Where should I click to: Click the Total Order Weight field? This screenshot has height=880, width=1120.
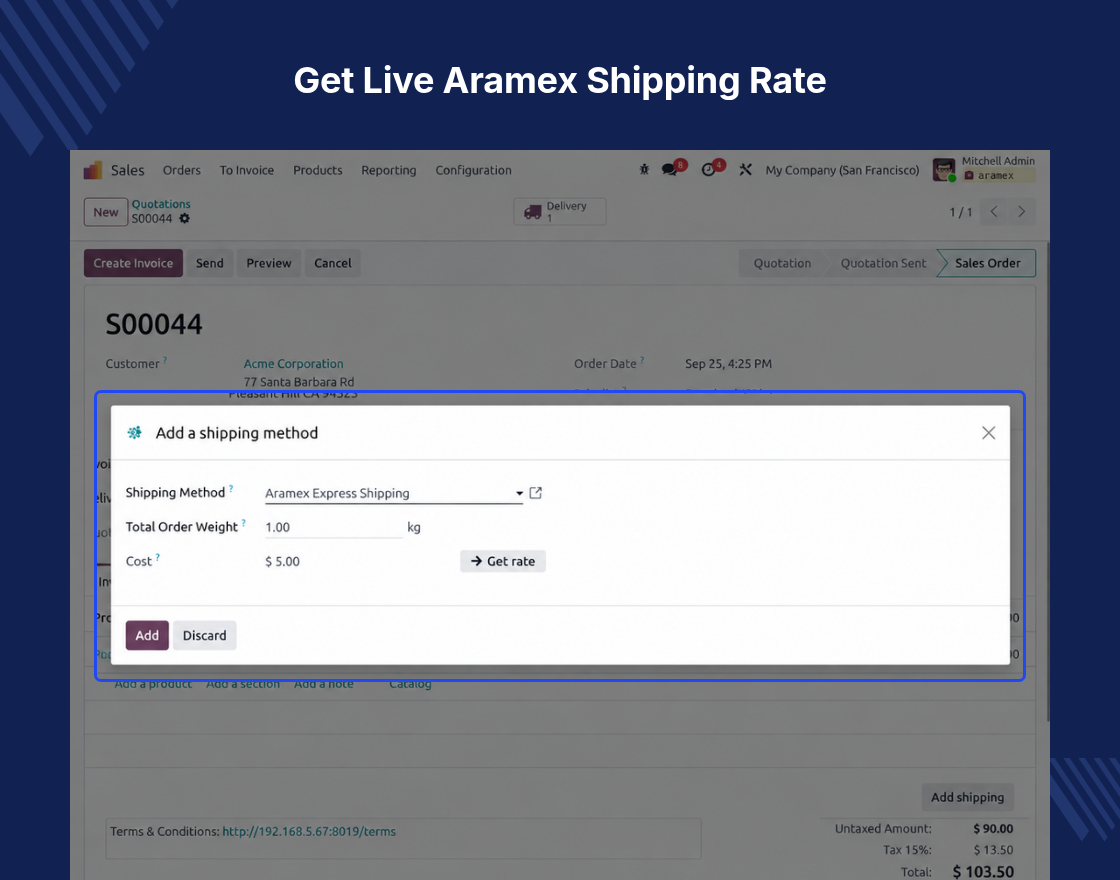[334, 527]
